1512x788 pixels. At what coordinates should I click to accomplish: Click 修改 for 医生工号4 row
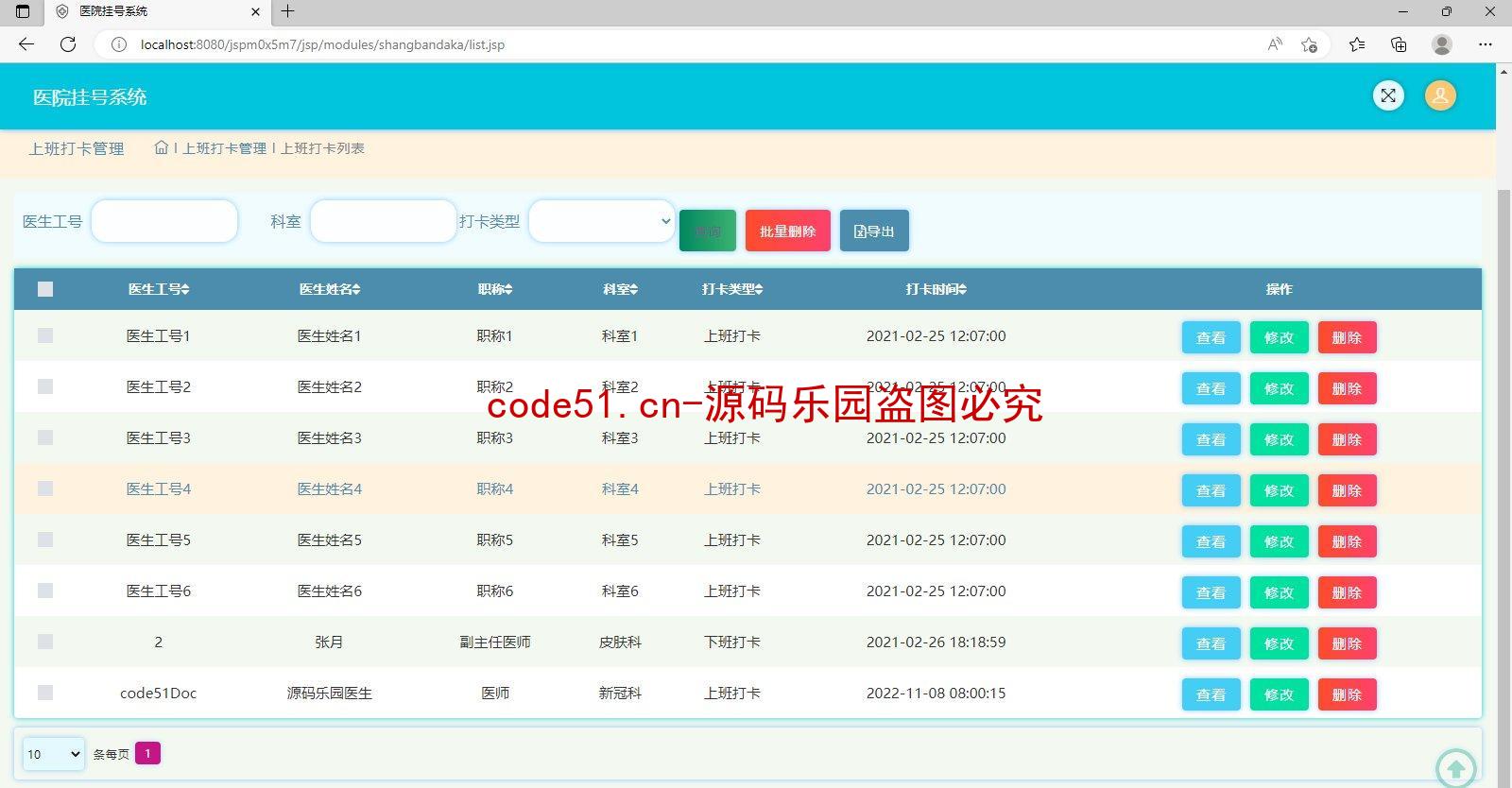pos(1280,490)
